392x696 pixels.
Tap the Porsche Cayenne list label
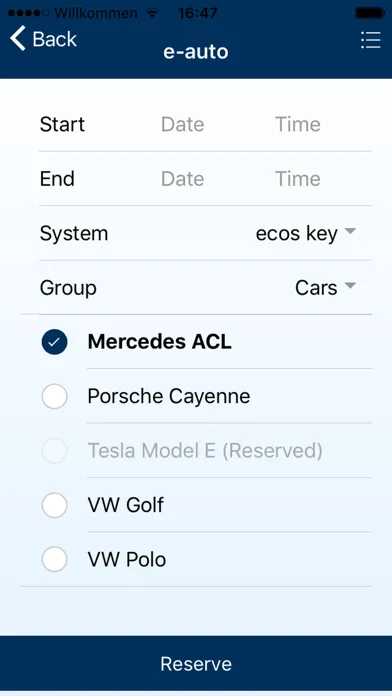pos(169,396)
